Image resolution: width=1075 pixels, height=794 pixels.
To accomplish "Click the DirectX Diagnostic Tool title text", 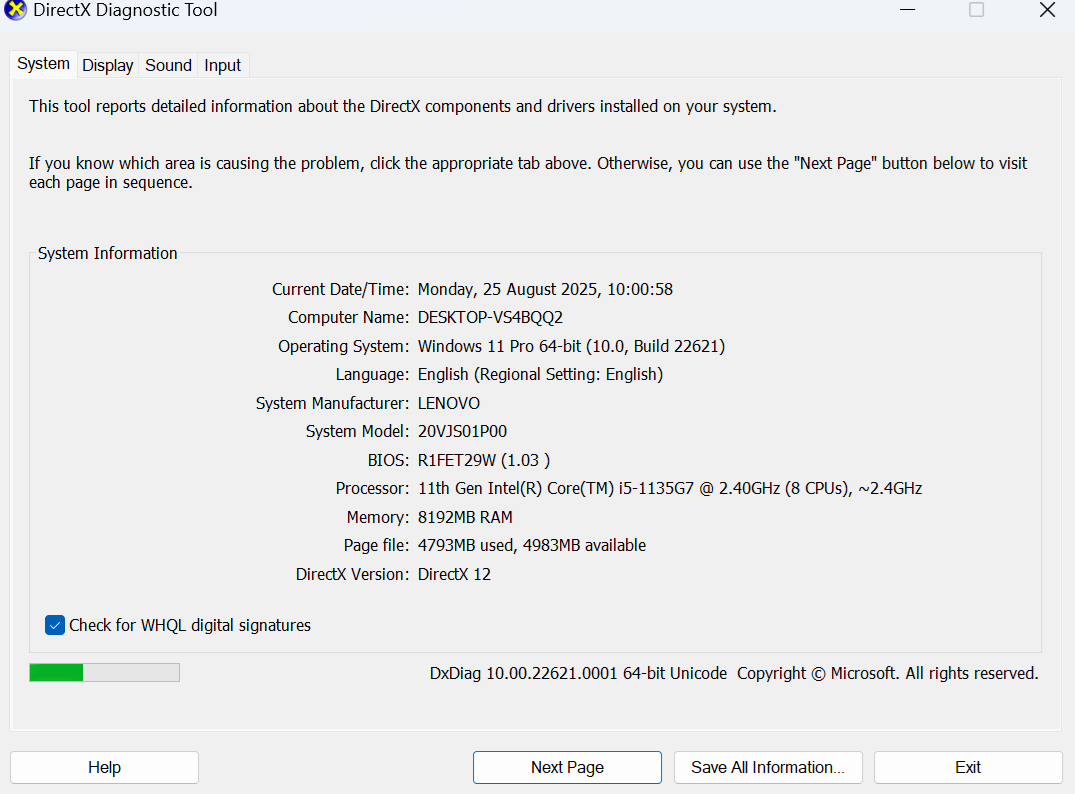I will coord(125,11).
